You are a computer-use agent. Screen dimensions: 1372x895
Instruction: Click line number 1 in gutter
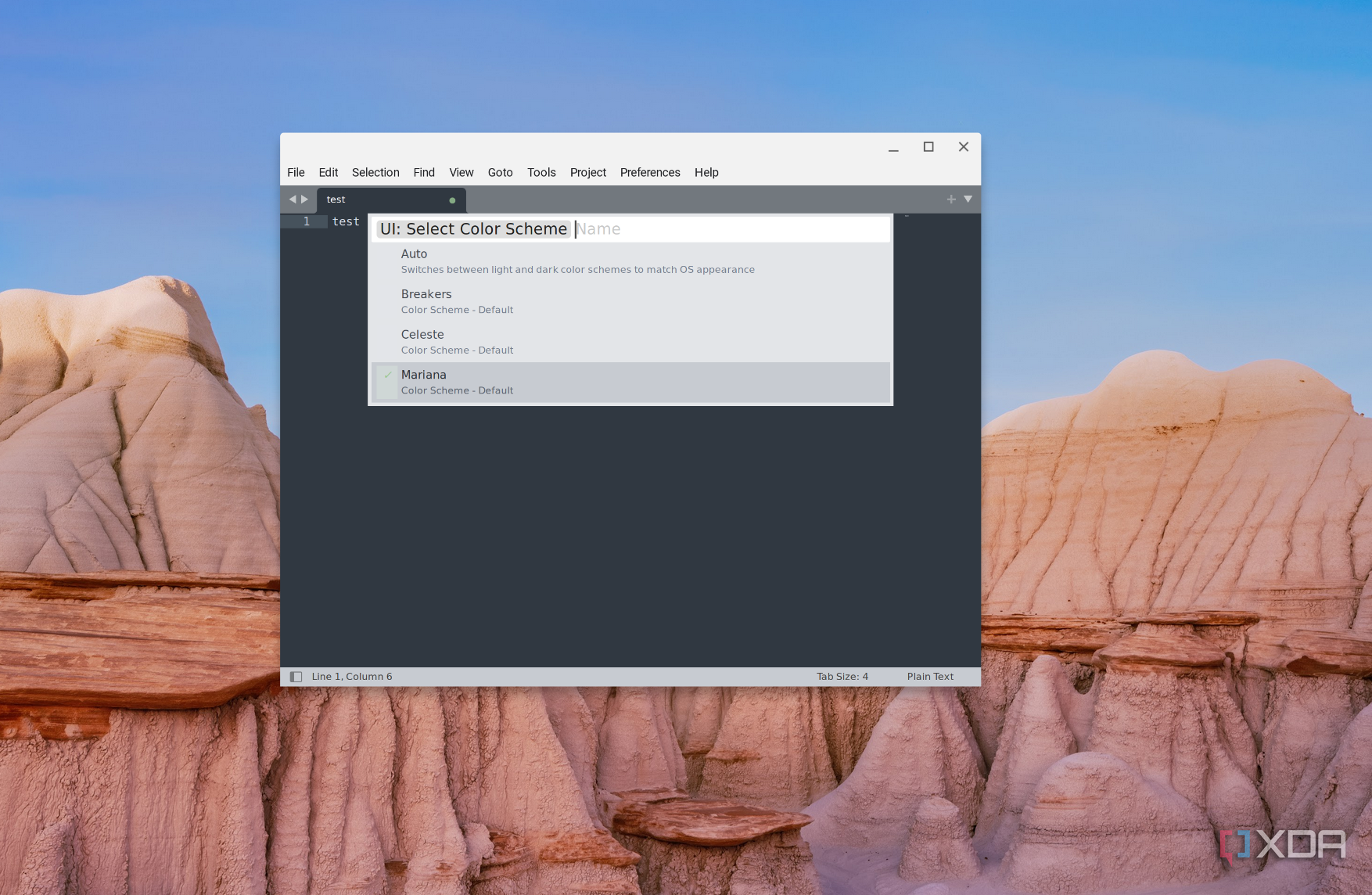tap(307, 221)
